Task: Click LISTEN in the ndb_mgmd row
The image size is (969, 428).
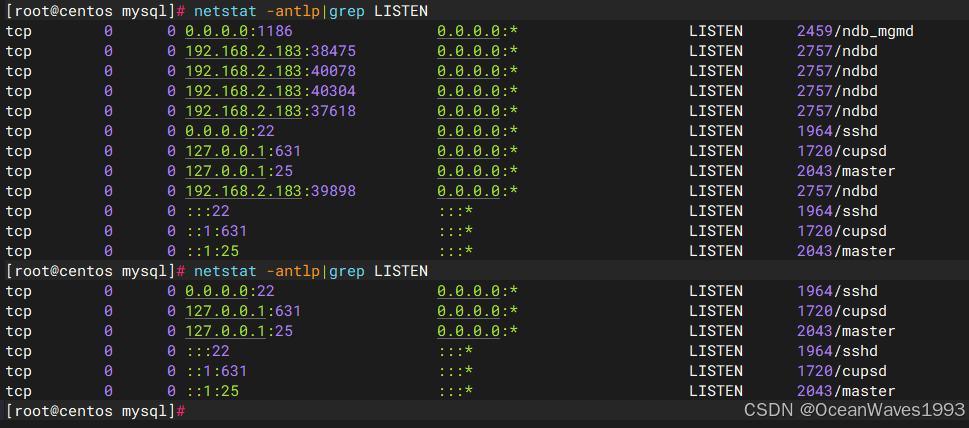Action: [716, 31]
